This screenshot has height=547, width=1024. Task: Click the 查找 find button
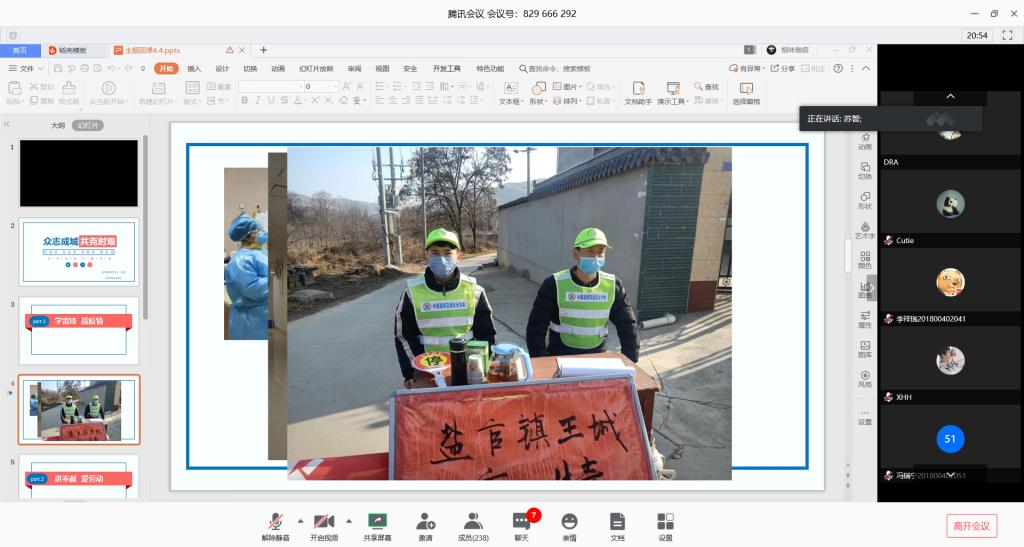[x=707, y=86]
